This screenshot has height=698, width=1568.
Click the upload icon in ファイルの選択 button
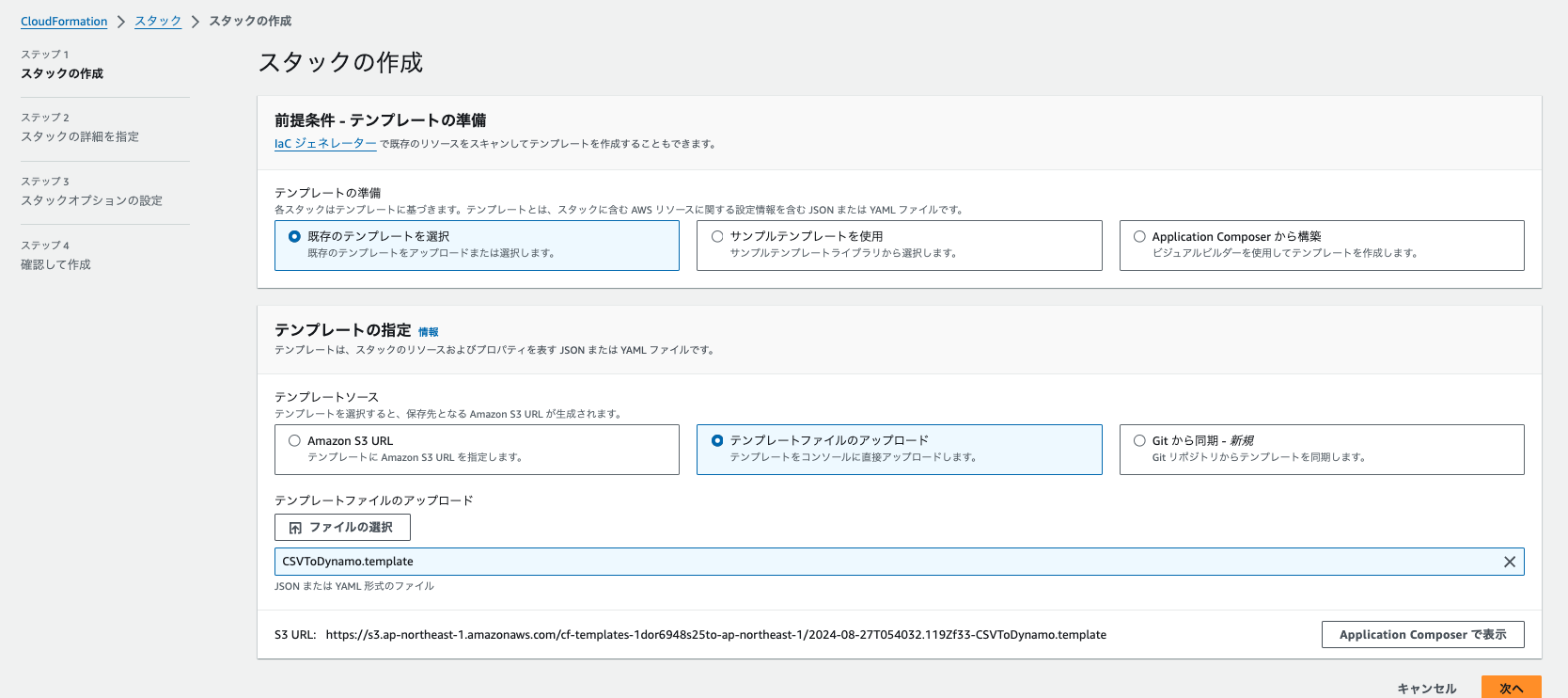pyautogui.click(x=295, y=528)
